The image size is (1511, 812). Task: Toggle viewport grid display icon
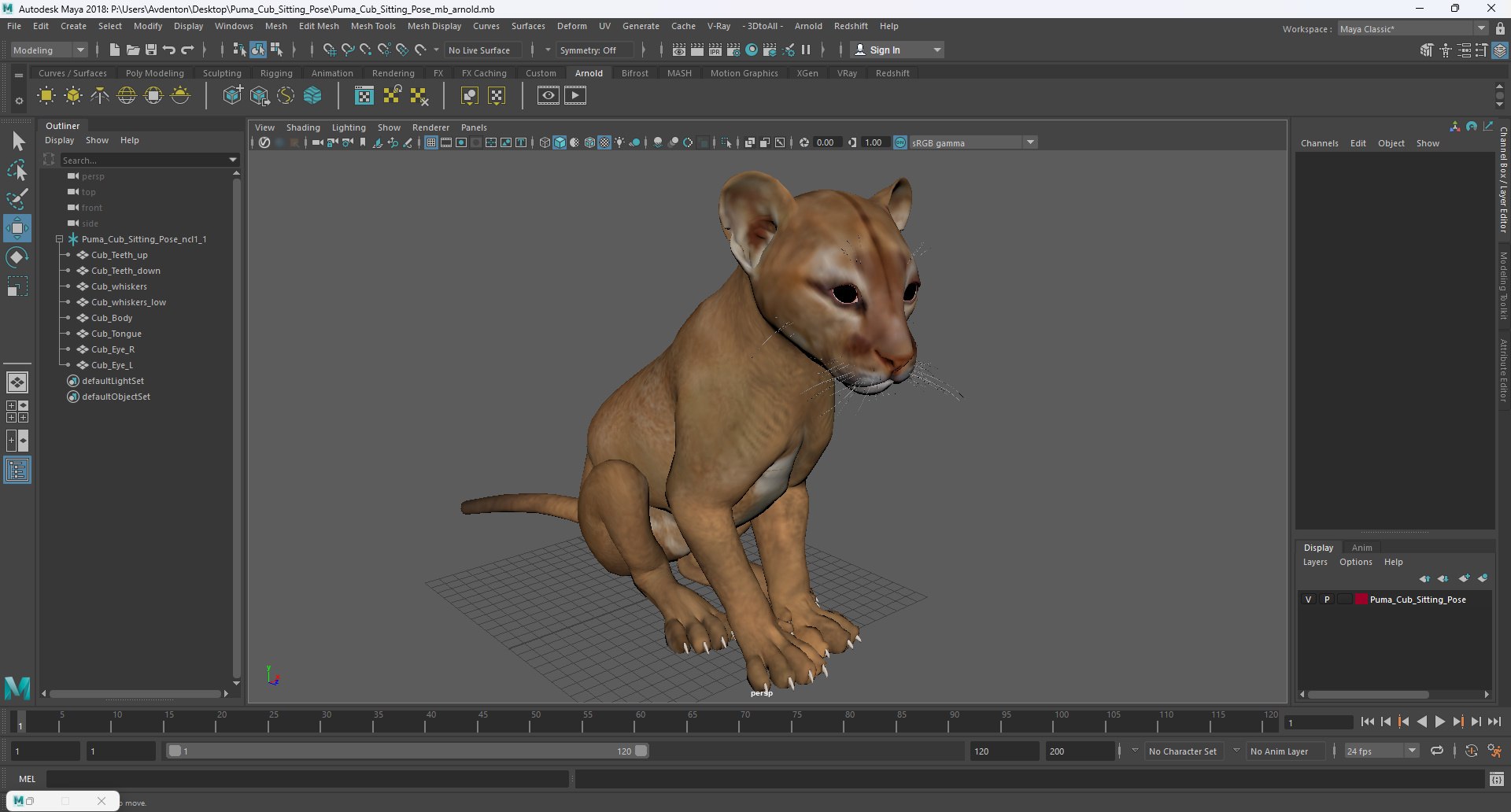pyautogui.click(x=431, y=142)
